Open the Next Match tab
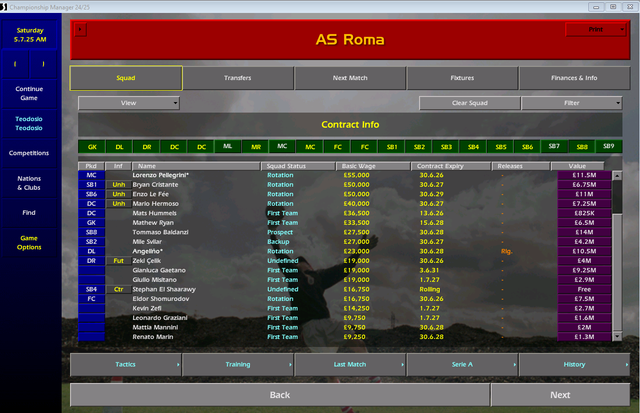640x413 pixels. [x=350, y=78]
